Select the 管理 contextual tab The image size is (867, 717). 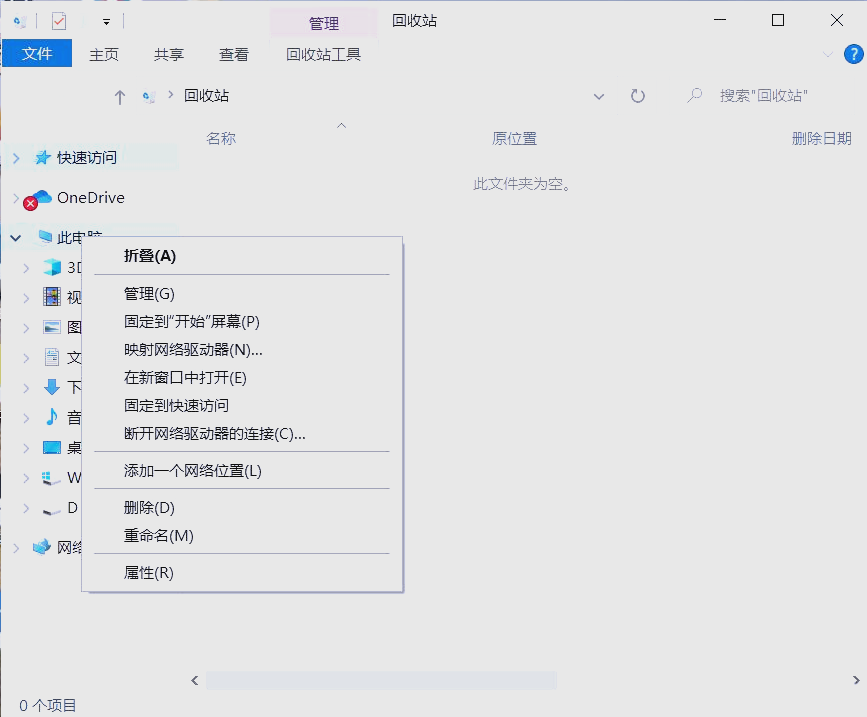click(323, 23)
